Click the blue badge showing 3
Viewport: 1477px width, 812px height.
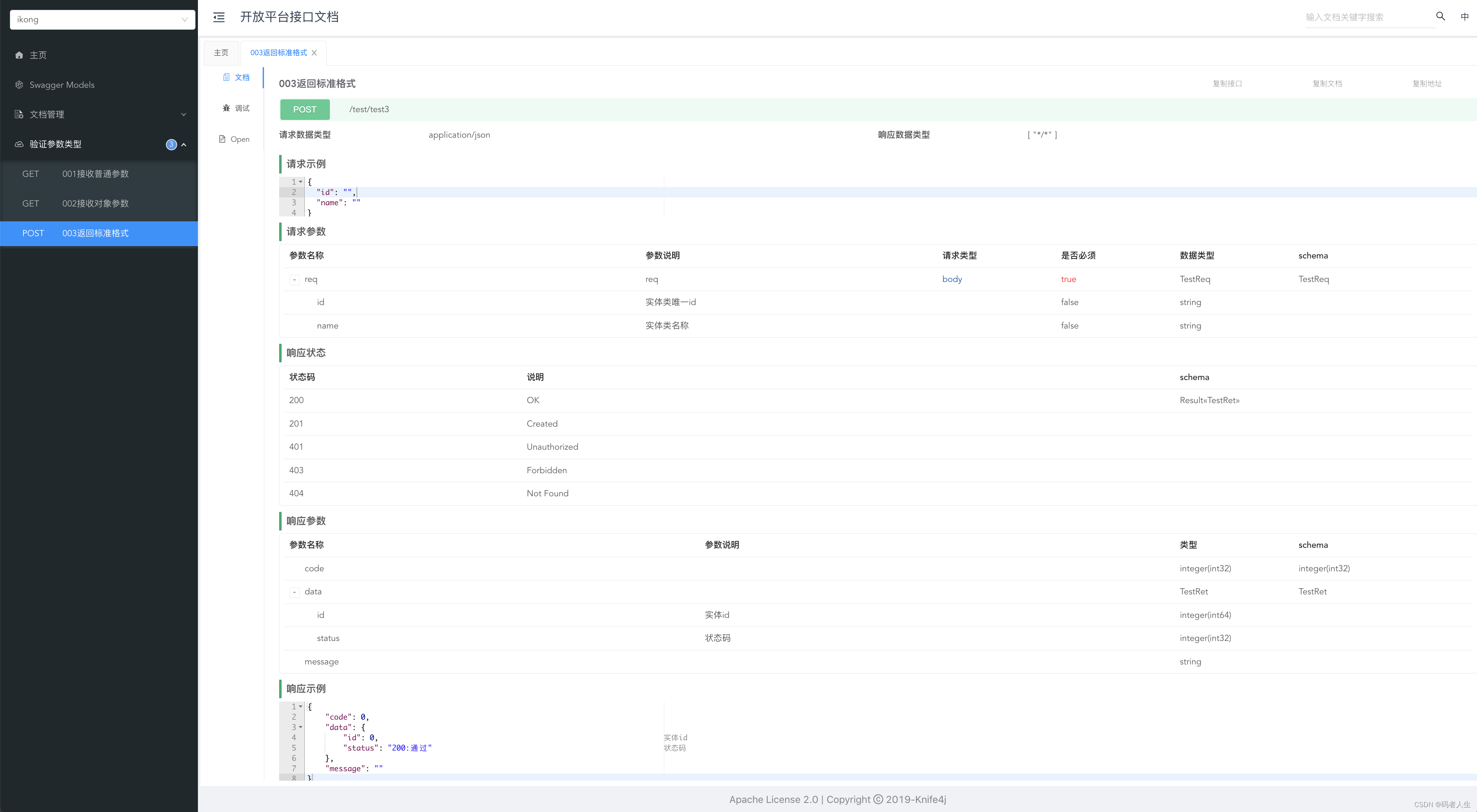coord(172,144)
